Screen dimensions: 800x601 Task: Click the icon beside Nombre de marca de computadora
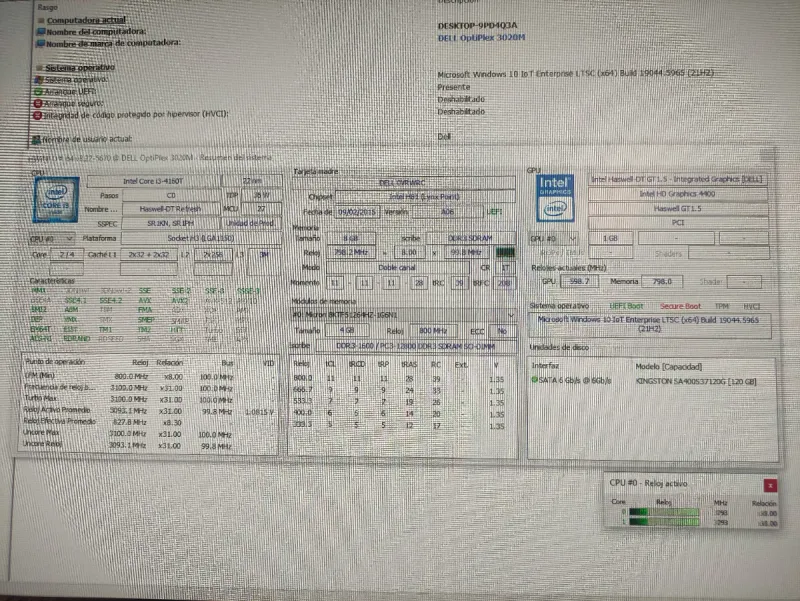point(41,44)
